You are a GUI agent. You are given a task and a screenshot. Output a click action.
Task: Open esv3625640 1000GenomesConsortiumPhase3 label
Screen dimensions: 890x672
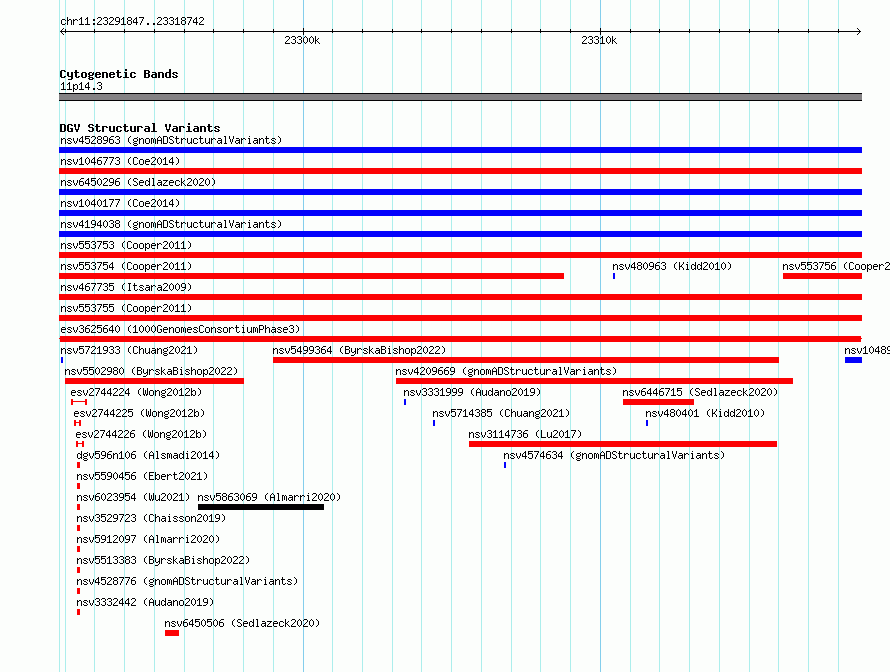pos(180,329)
